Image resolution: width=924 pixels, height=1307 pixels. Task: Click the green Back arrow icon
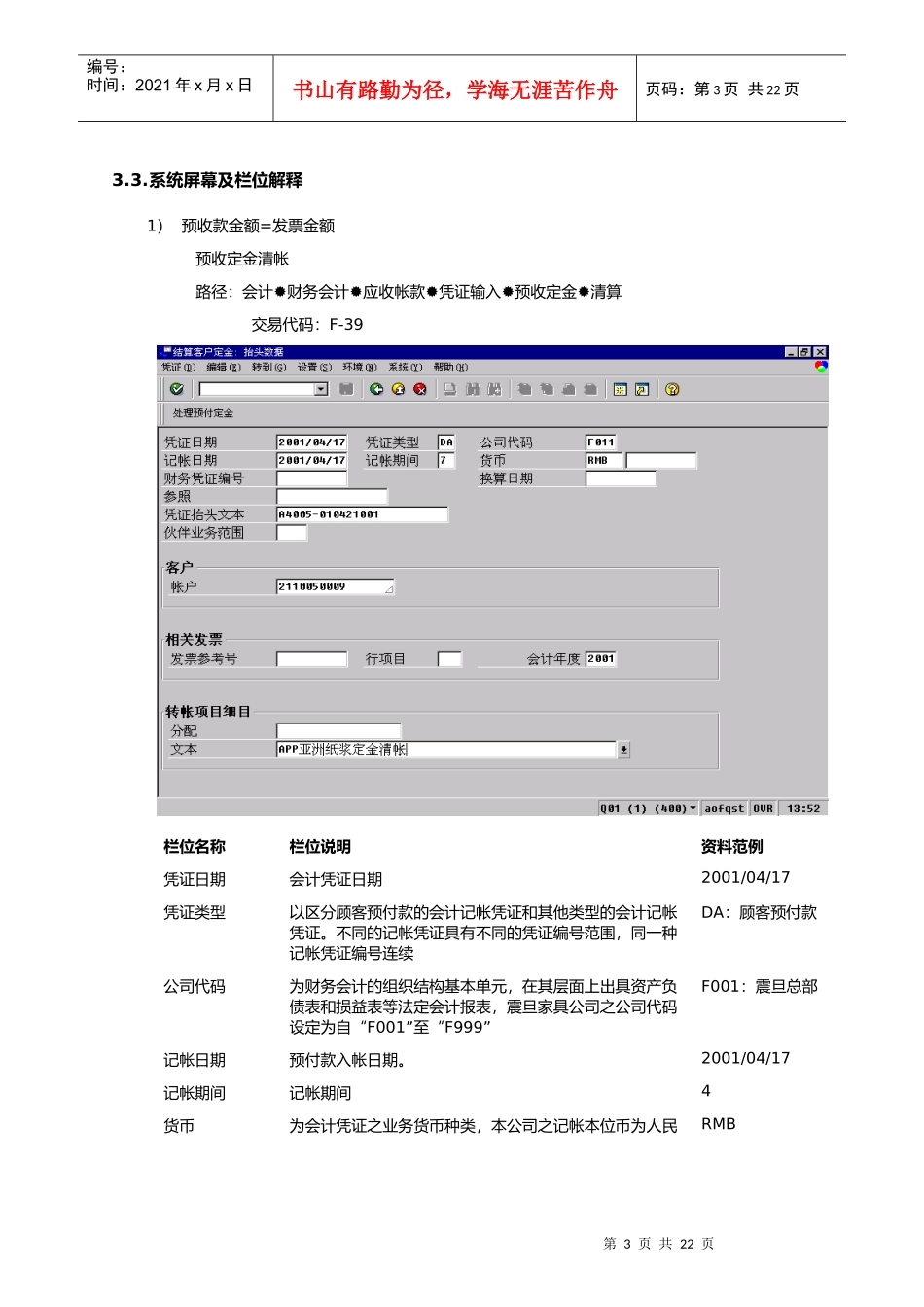[x=375, y=389]
